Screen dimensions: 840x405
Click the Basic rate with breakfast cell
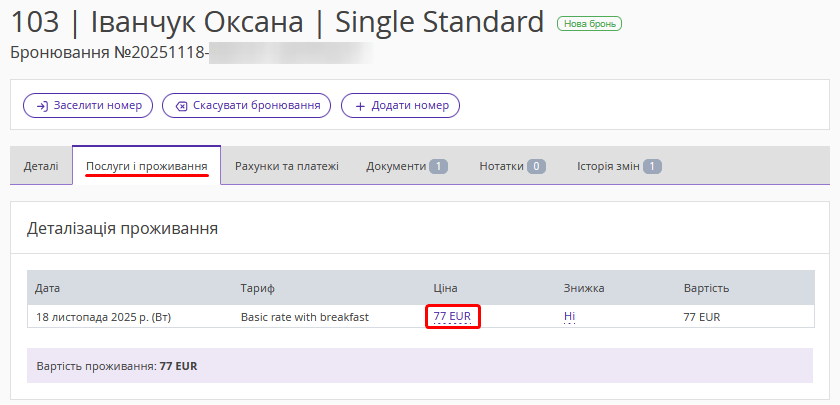pos(305,317)
